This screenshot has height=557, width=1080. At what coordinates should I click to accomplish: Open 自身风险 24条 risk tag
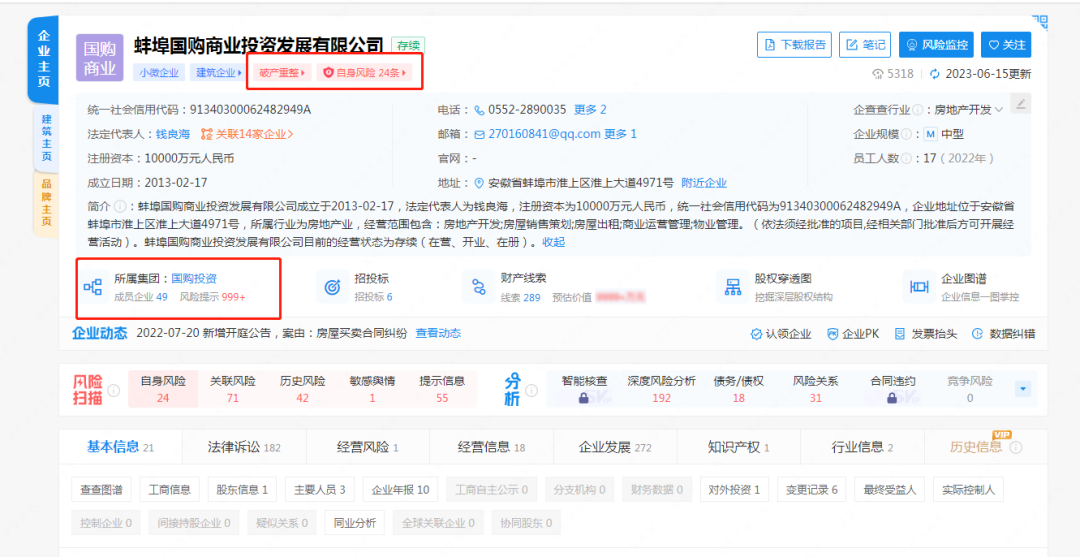[x=364, y=72]
